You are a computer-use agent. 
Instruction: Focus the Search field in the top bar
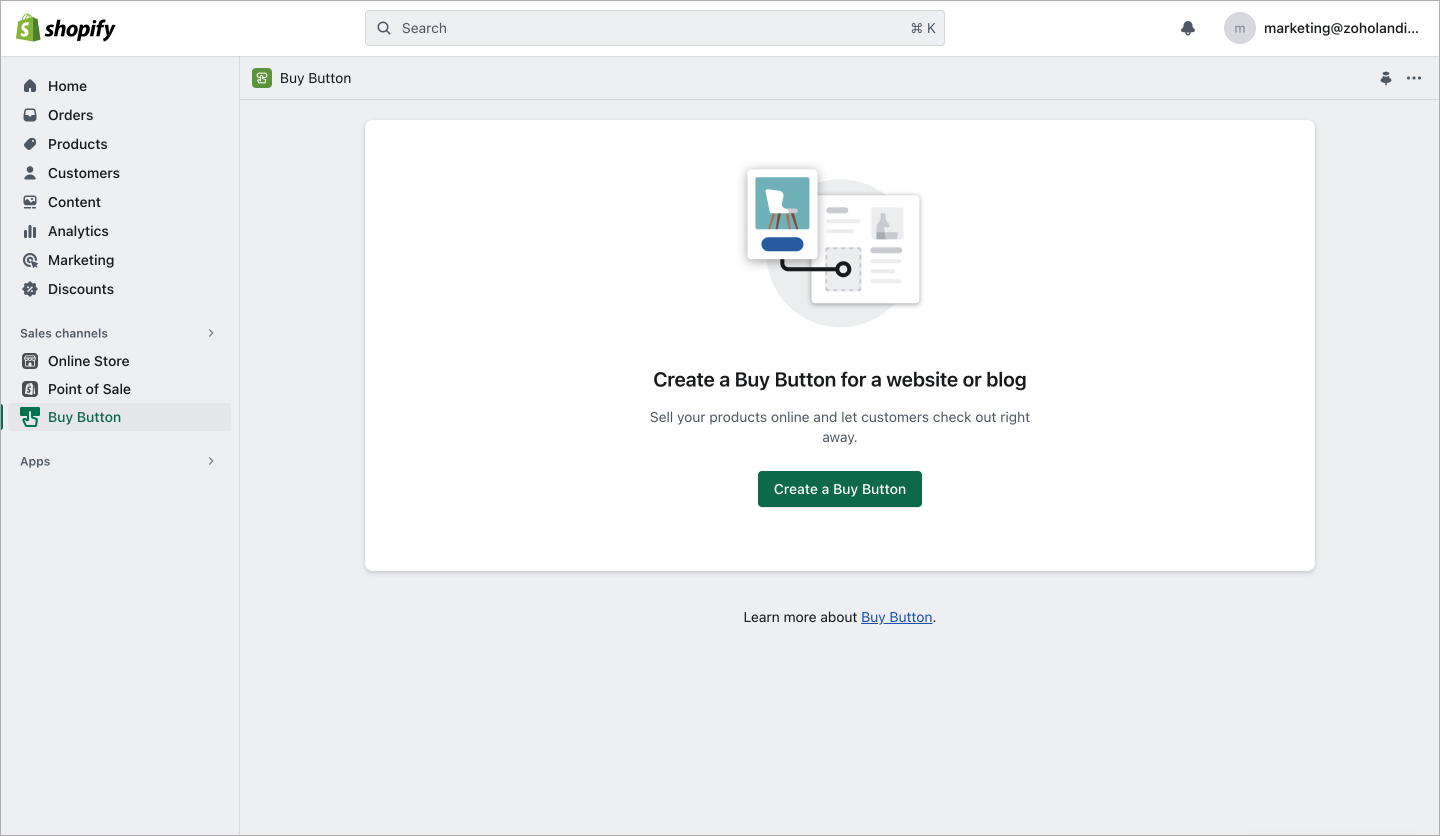(x=654, y=28)
